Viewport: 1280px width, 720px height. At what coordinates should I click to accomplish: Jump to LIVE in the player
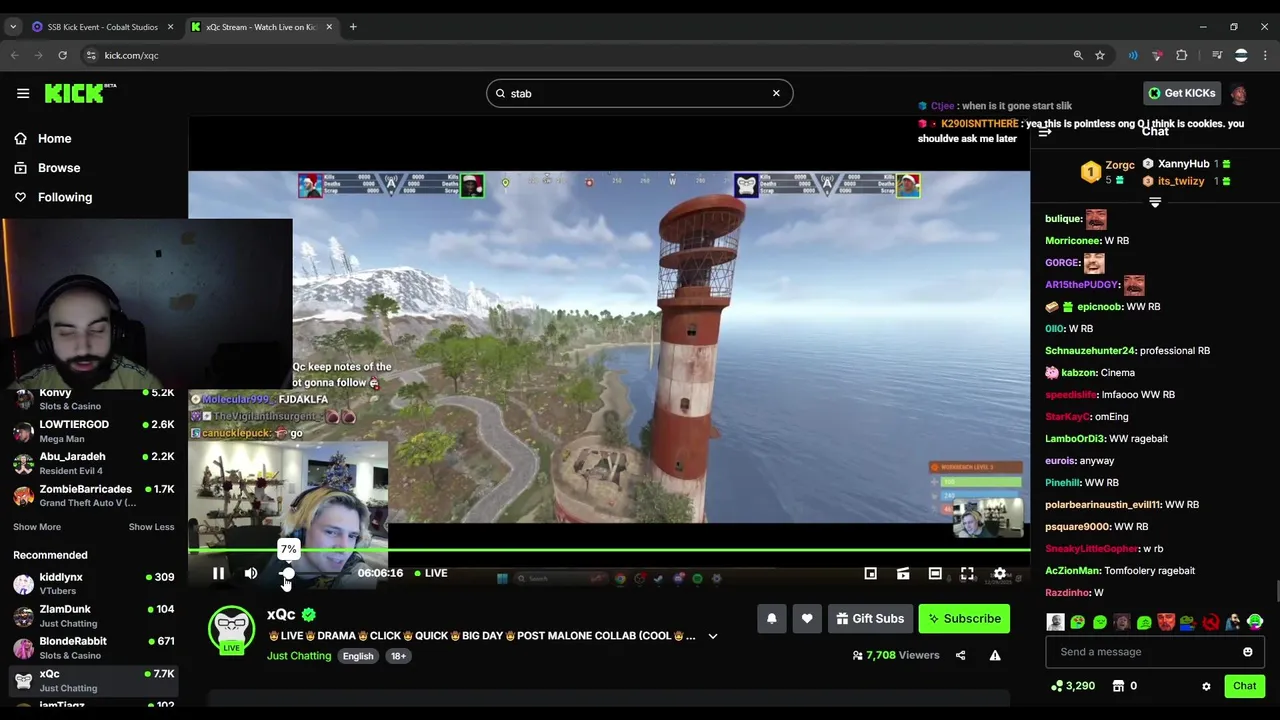pyautogui.click(x=431, y=573)
